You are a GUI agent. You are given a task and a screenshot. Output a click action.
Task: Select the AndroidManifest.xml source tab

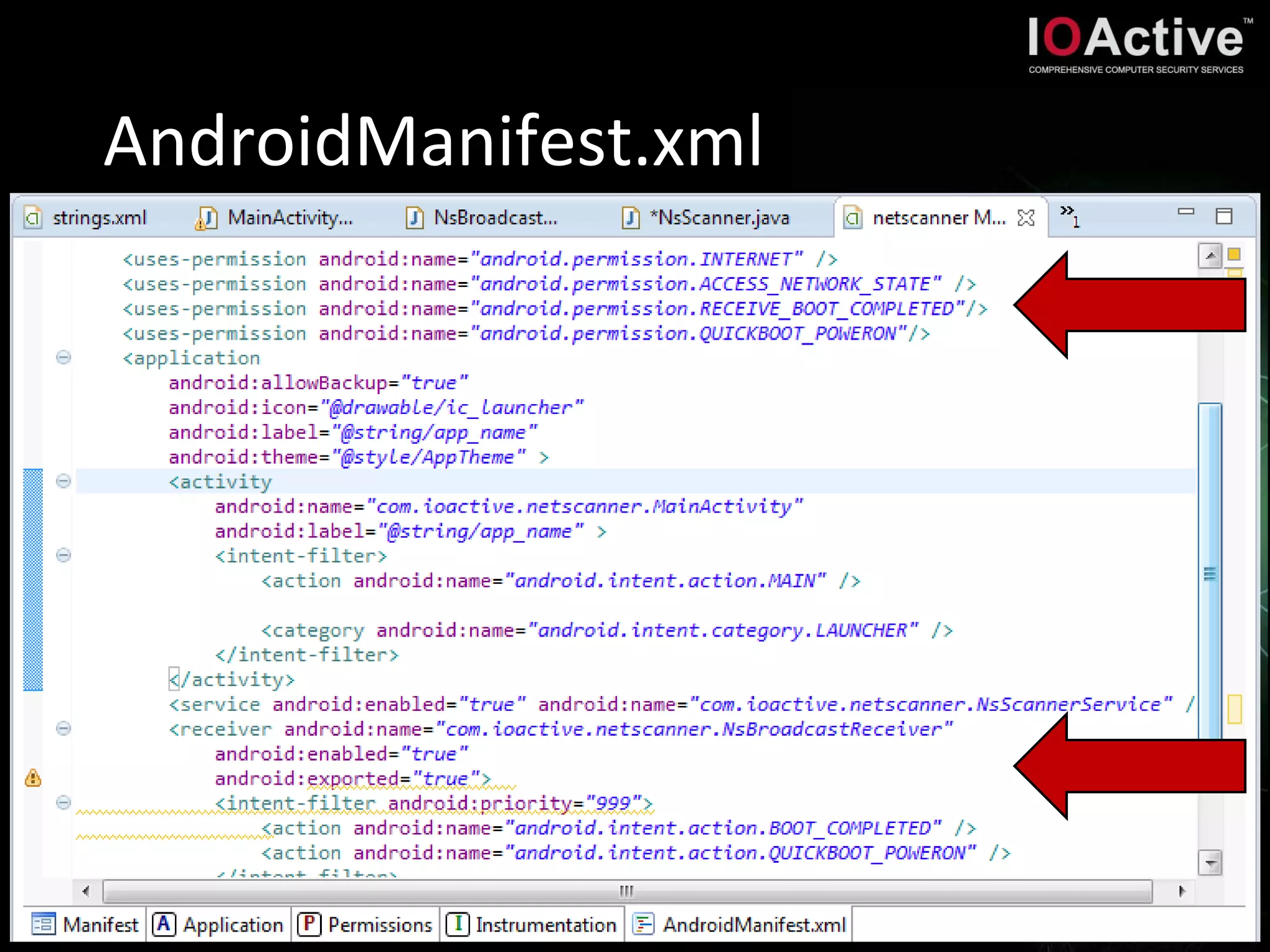(x=738, y=925)
